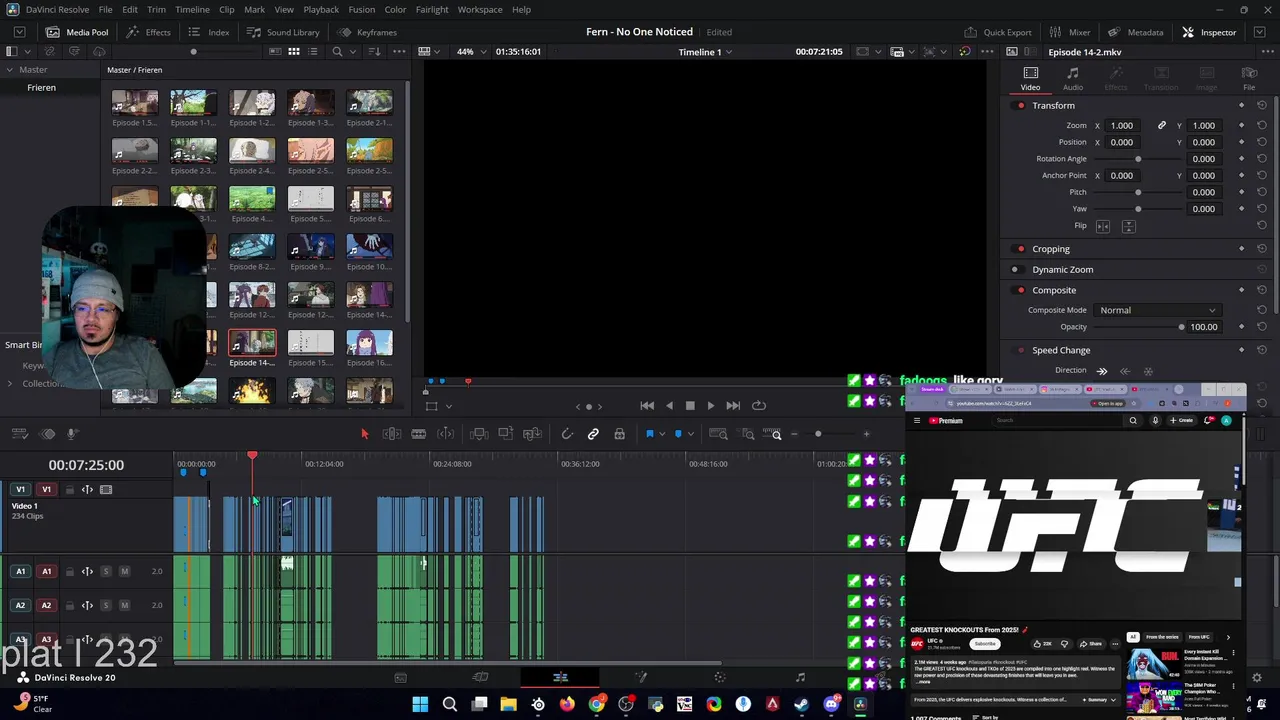Stop playback in the viewer
This screenshot has width=1280, height=720.
(x=690, y=406)
